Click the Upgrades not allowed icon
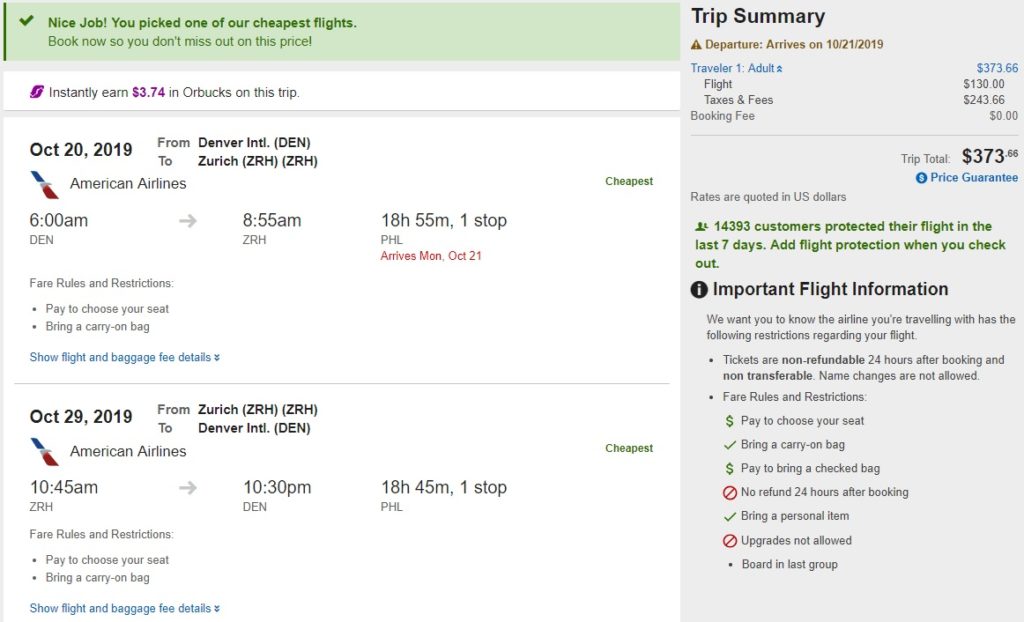1024x622 pixels. click(x=730, y=541)
